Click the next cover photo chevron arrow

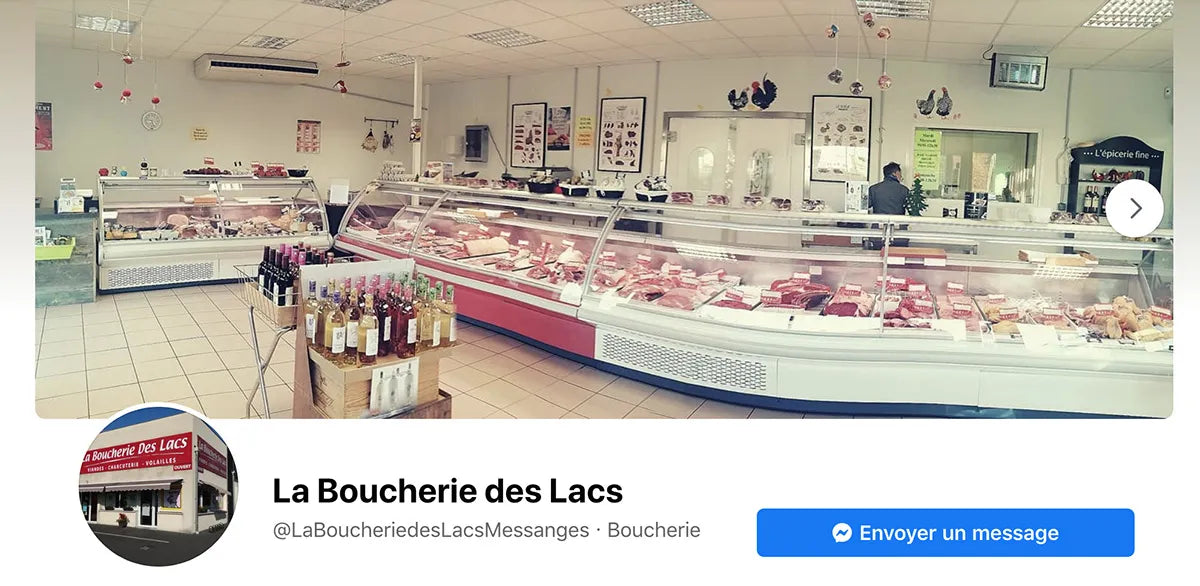pyautogui.click(x=1134, y=208)
